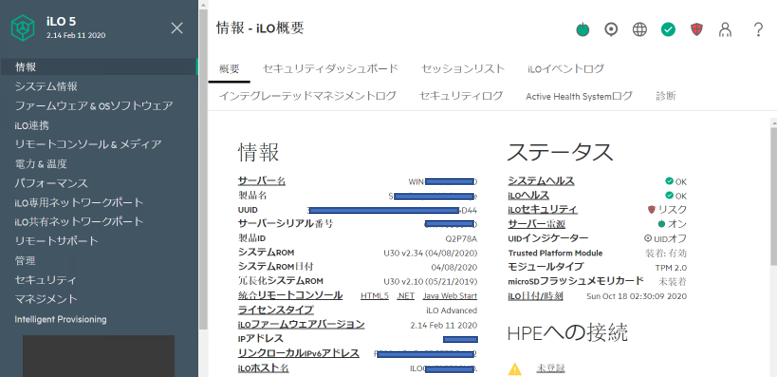
Task: Click the ライセンスタイプ link
Action: tap(276, 310)
